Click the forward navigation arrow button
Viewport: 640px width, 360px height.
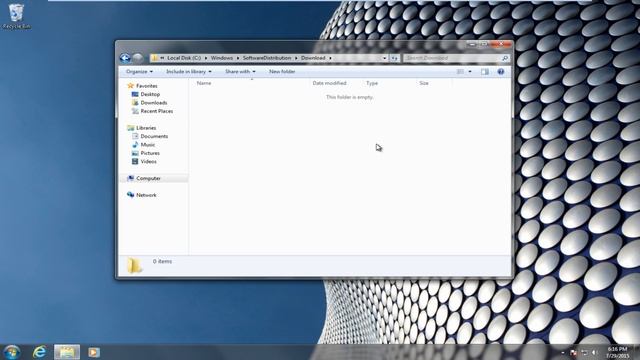pyautogui.click(x=138, y=58)
